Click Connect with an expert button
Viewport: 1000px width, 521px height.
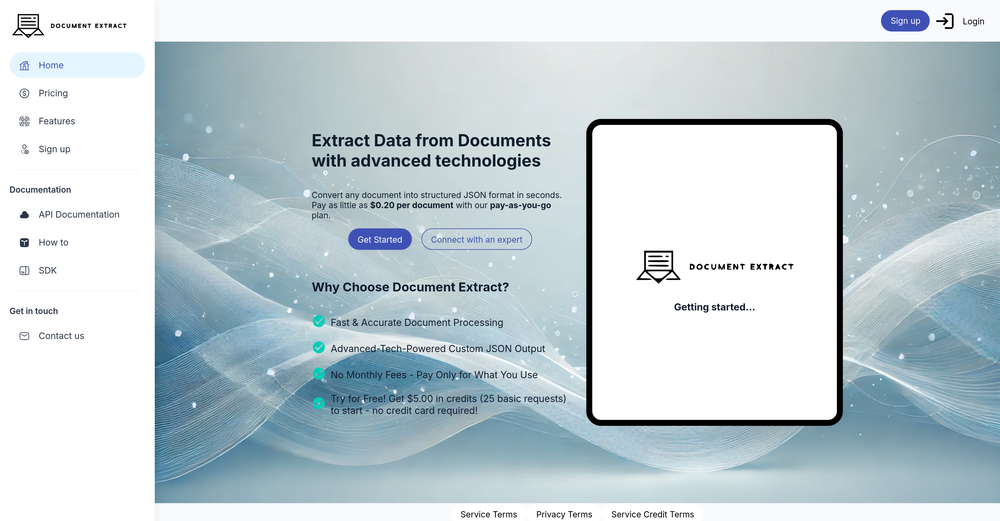tap(476, 240)
